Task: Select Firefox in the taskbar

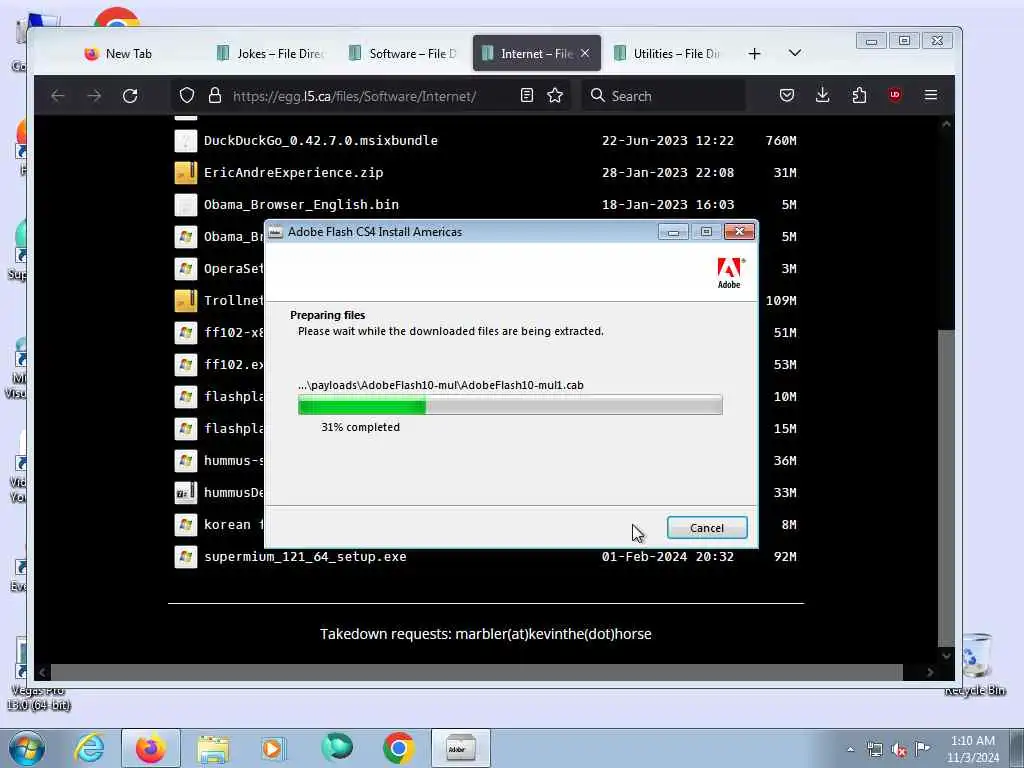Action: [x=151, y=748]
